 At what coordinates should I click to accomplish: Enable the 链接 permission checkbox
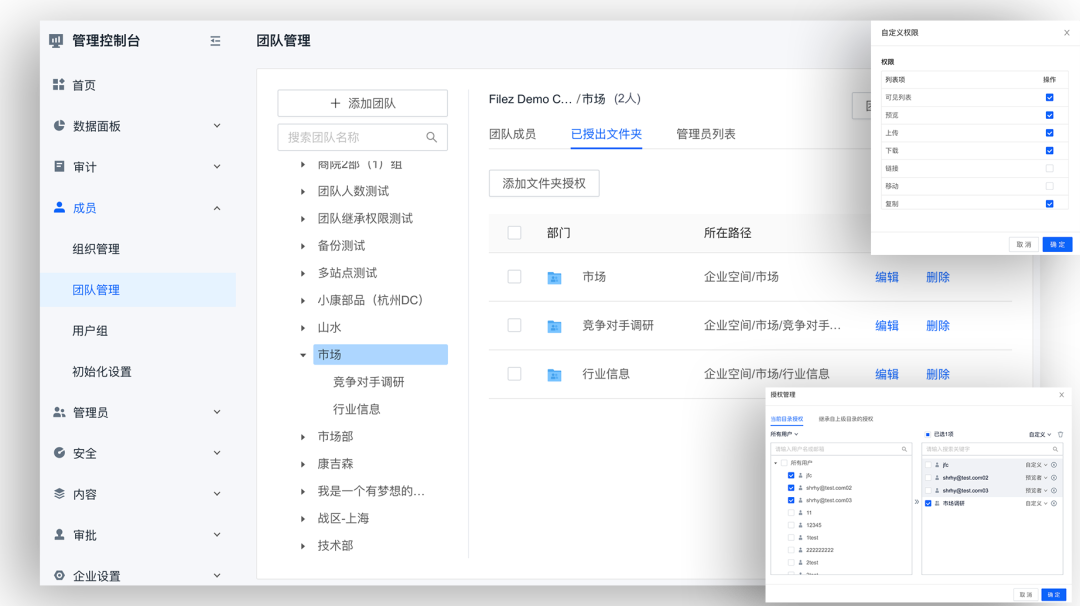click(1050, 168)
